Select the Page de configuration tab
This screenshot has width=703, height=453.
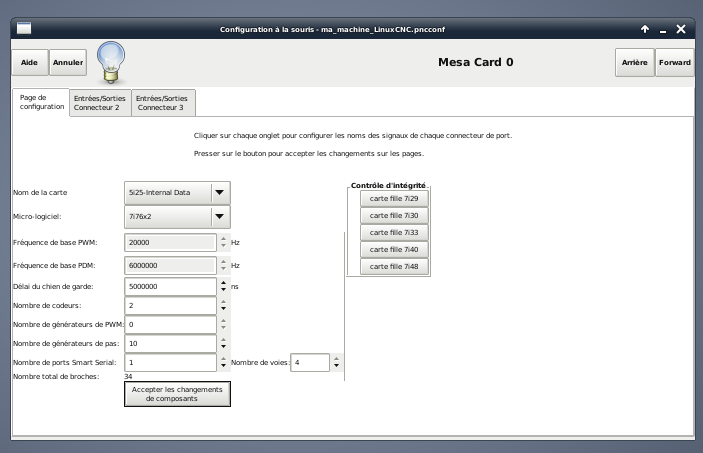[x=41, y=102]
